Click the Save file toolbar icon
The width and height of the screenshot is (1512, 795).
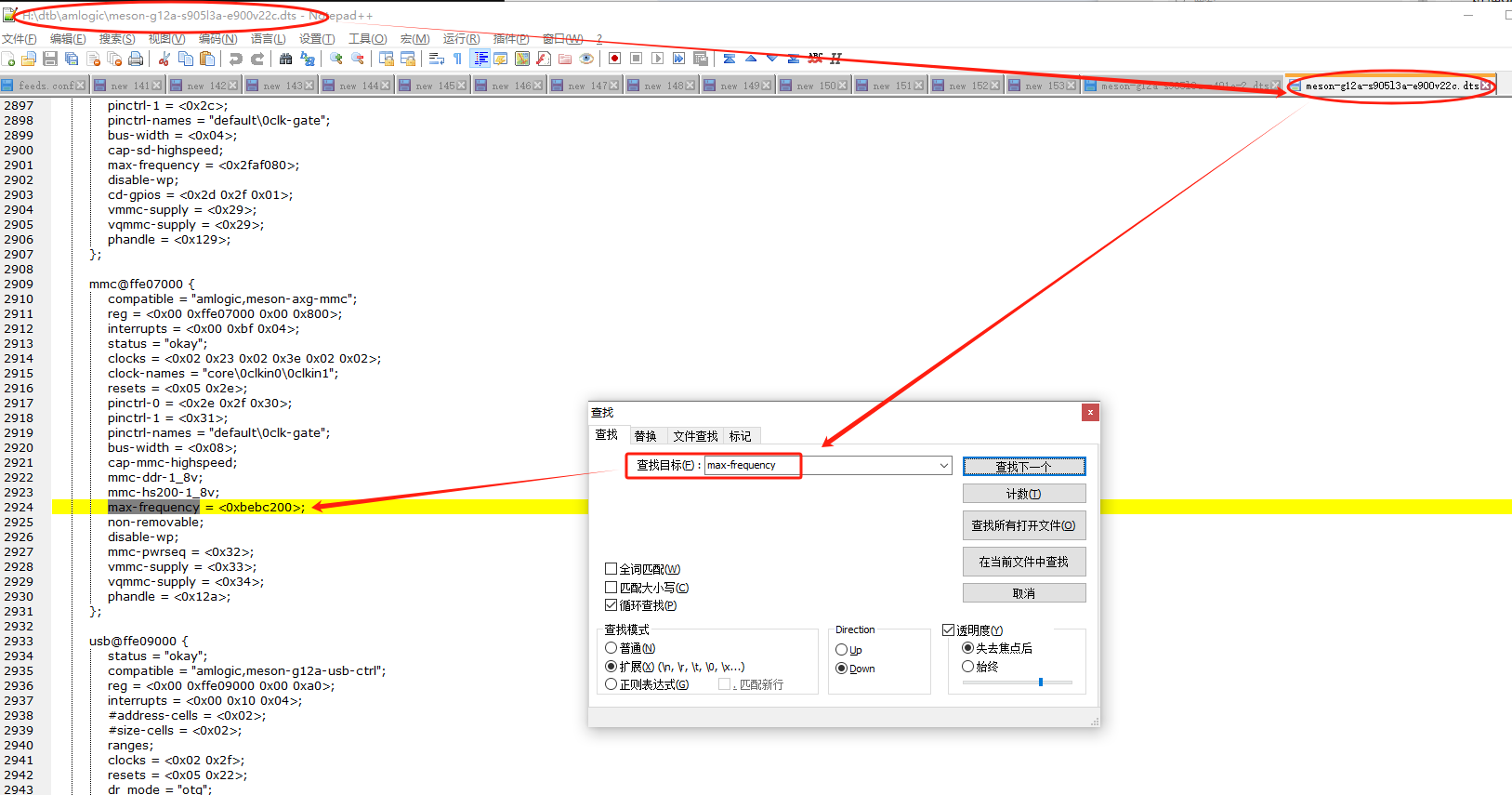pyautogui.click(x=50, y=59)
